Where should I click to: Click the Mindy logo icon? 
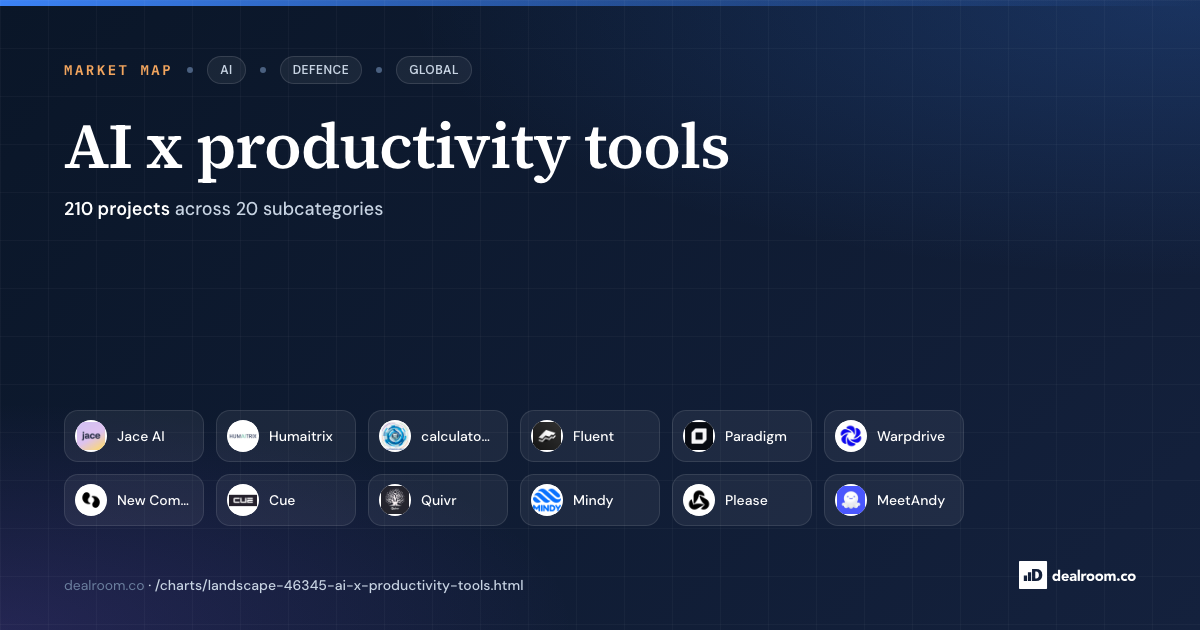[547, 500]
